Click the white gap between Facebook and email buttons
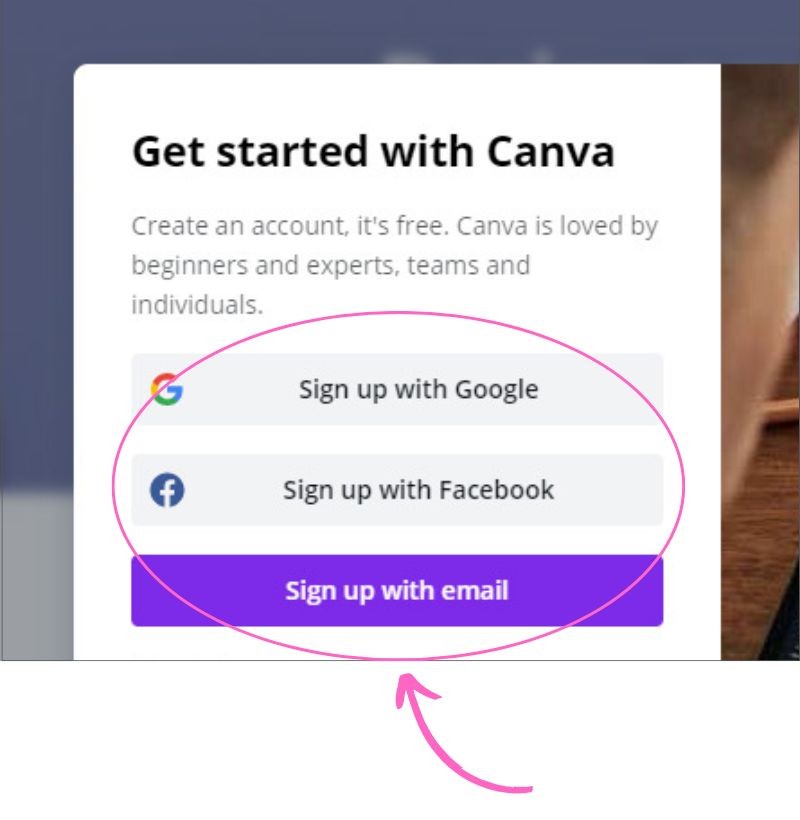Viewport: 800px width, 820px height. 397,540
